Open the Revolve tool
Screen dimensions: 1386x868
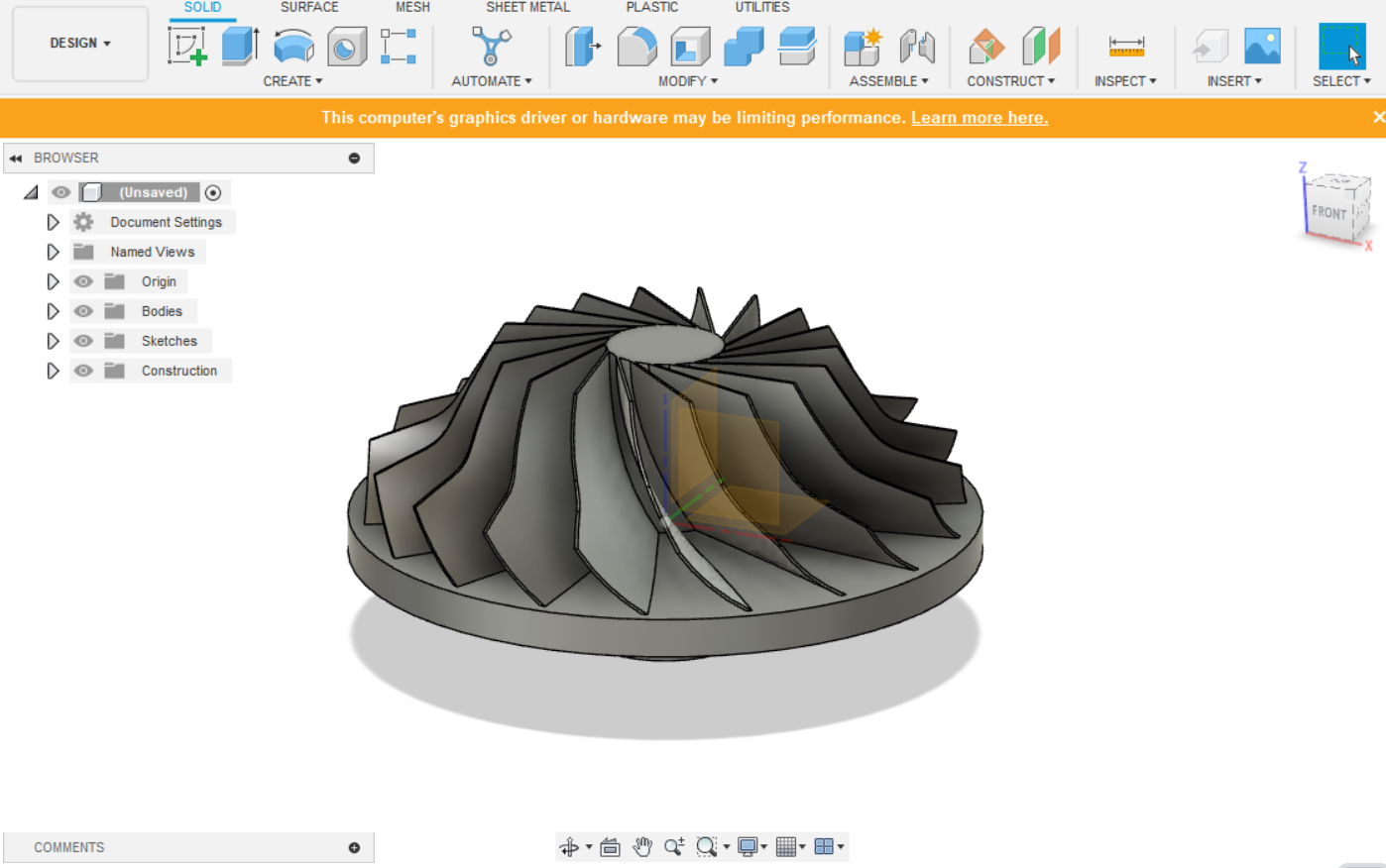(293, 45)
